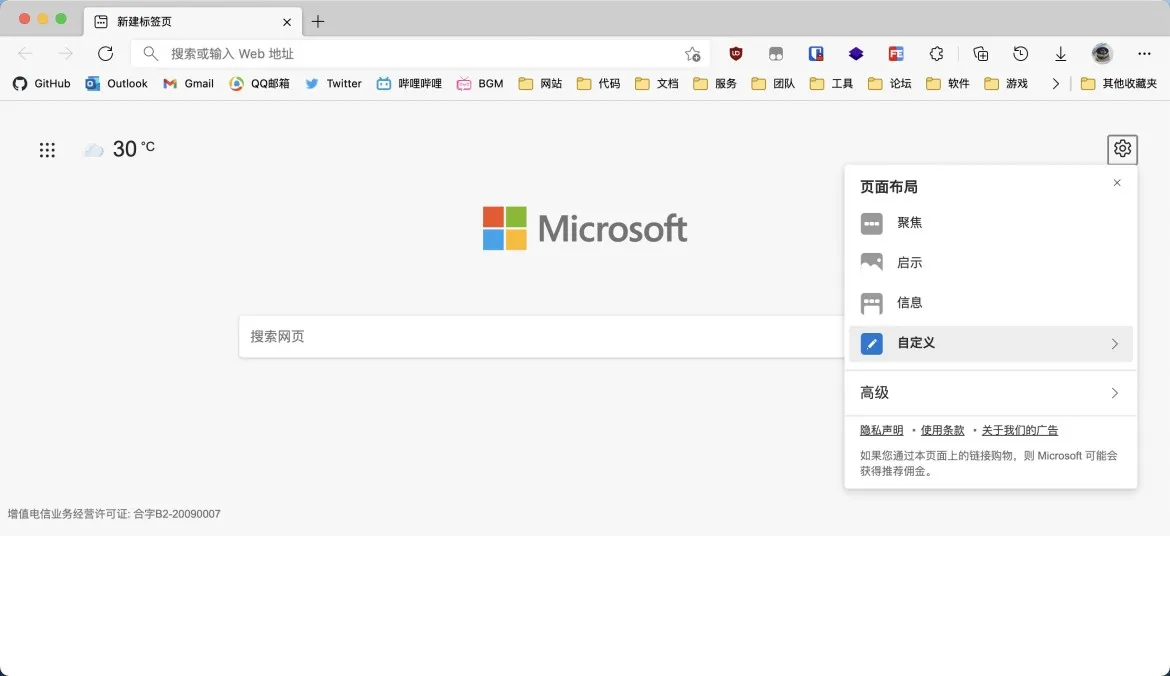Add page to favorites star icon
The height and width of the screenshot is (676, 1170).
tap(692, 54)
